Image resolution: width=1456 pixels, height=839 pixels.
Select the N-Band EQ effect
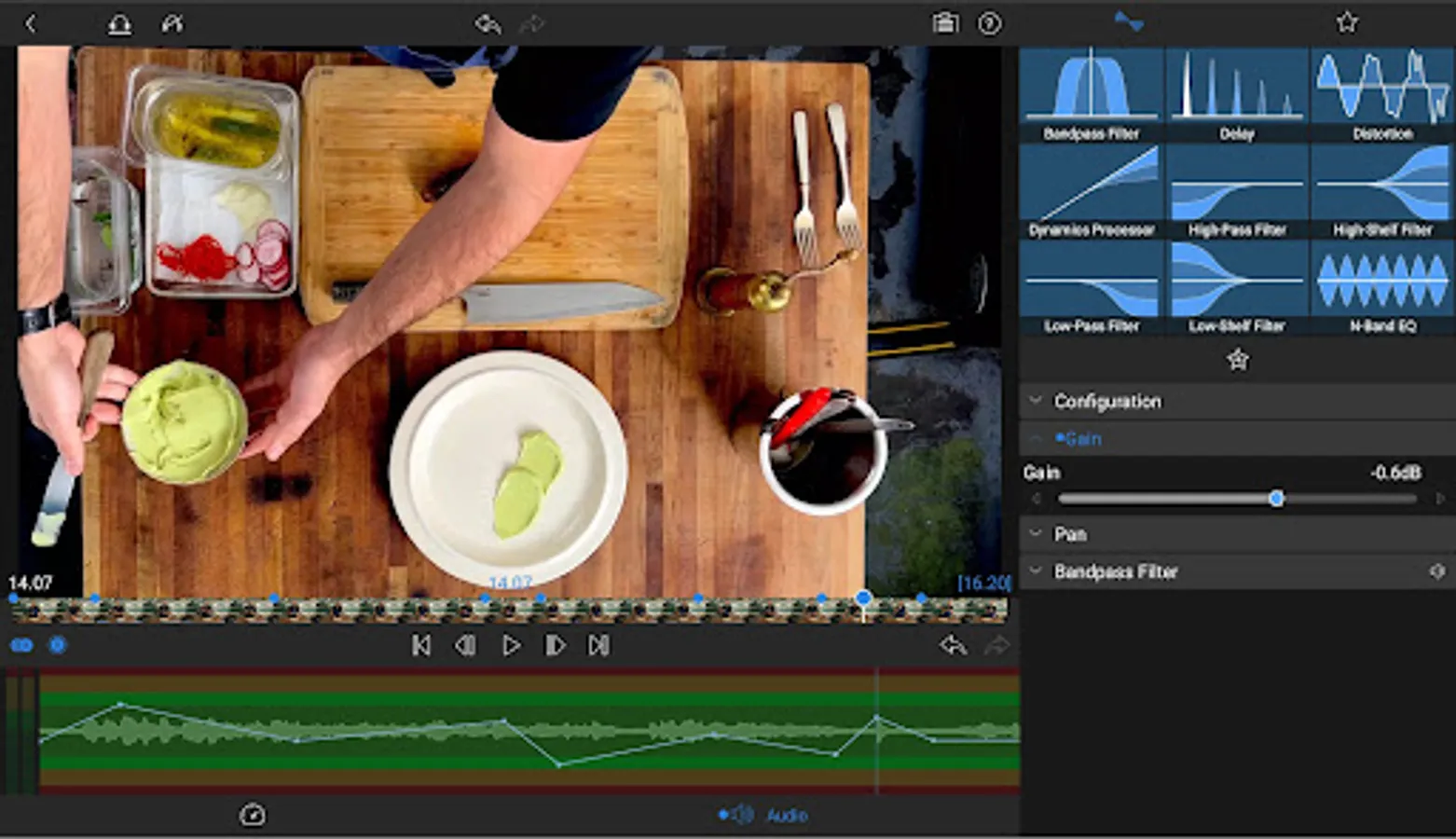1382,287
